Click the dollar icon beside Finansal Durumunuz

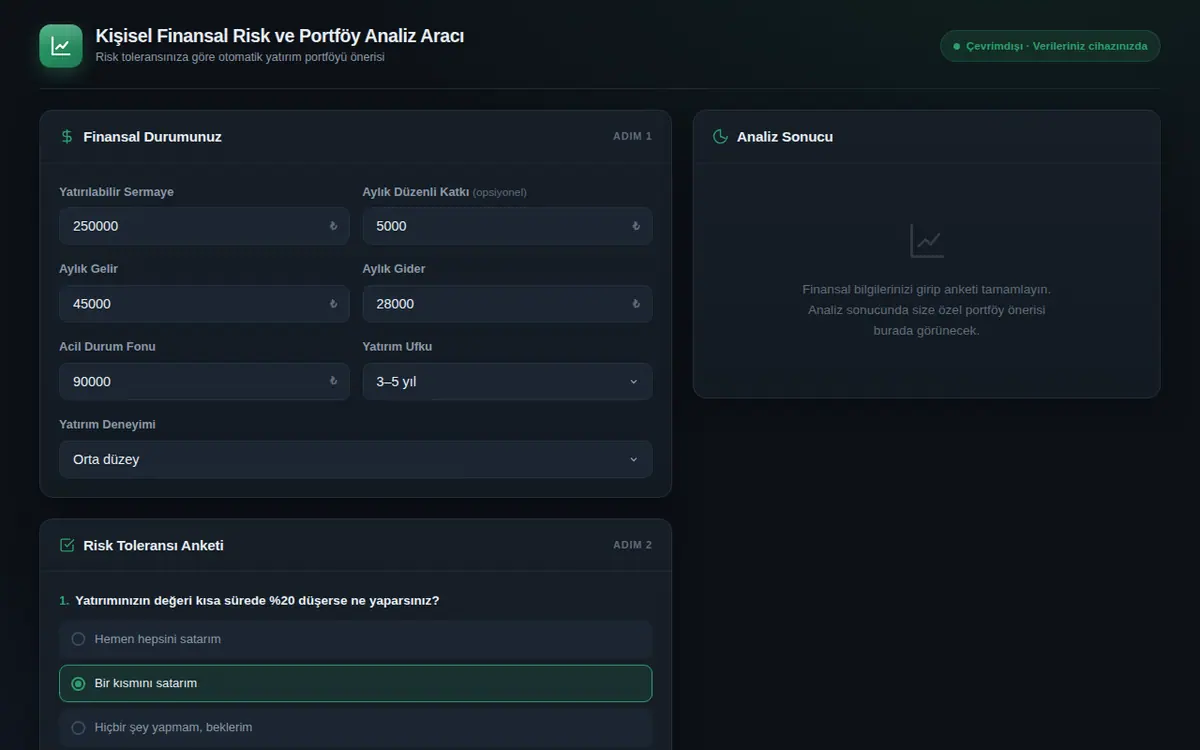pos(67,137)
